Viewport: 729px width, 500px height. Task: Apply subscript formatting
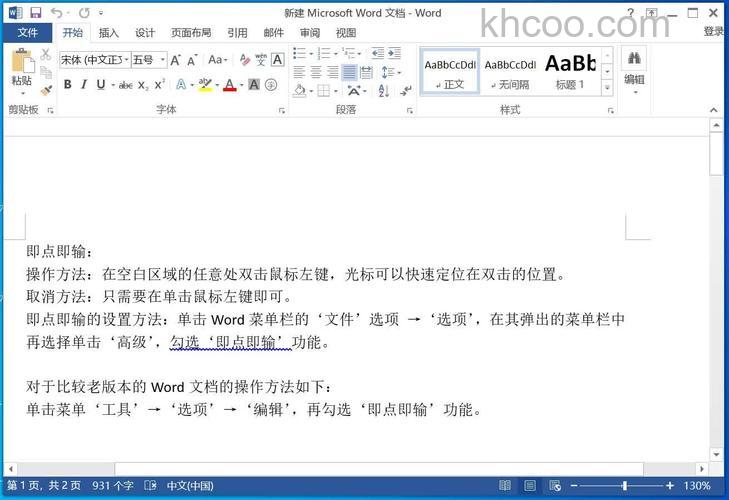(143, 85)
